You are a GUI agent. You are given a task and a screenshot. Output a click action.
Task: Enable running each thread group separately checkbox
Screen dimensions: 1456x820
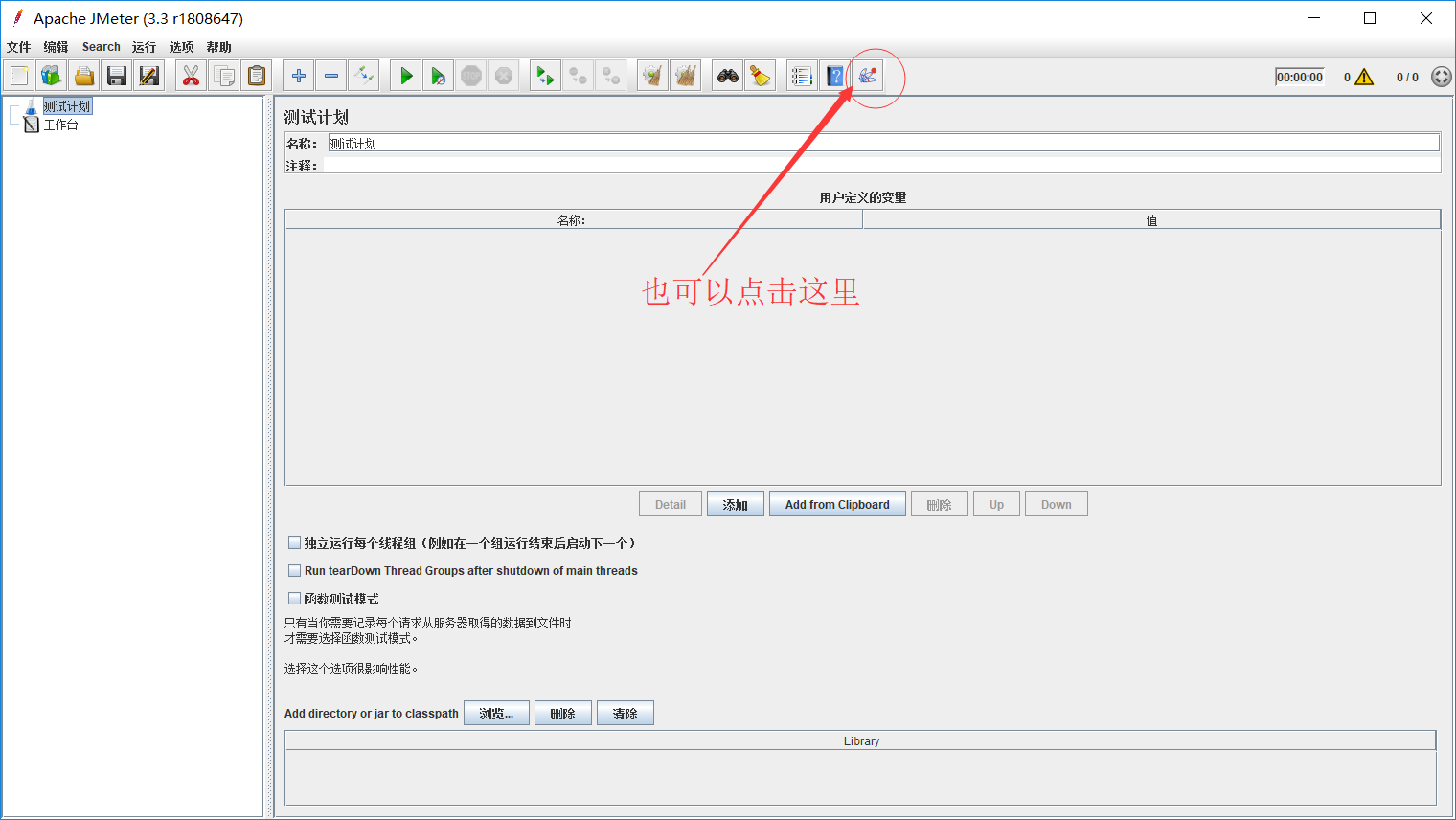(295, 542)
